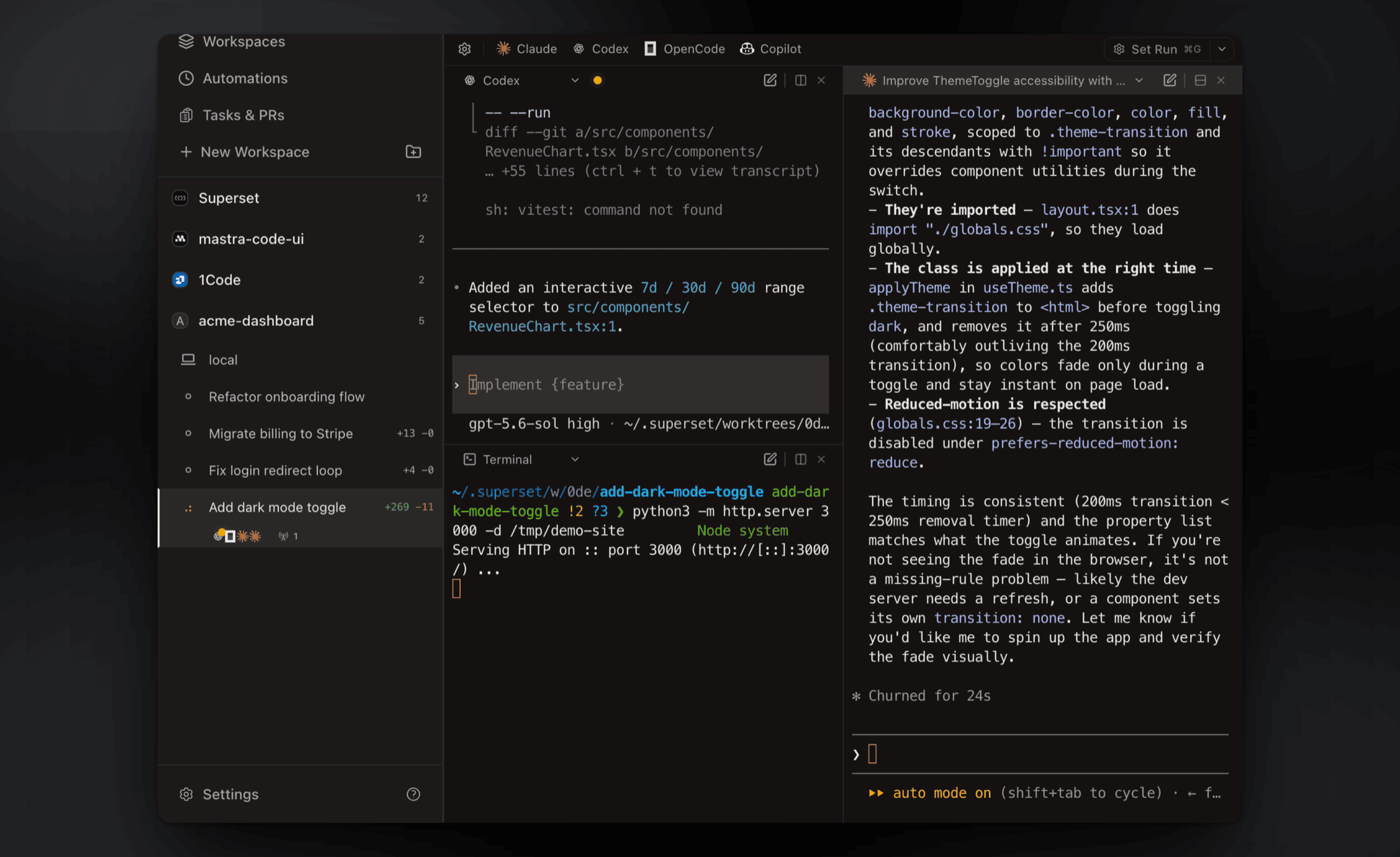Click the terminal cursor line below Serving HTTP
This screenshot has width=1400, height=857.
[456, 589]
